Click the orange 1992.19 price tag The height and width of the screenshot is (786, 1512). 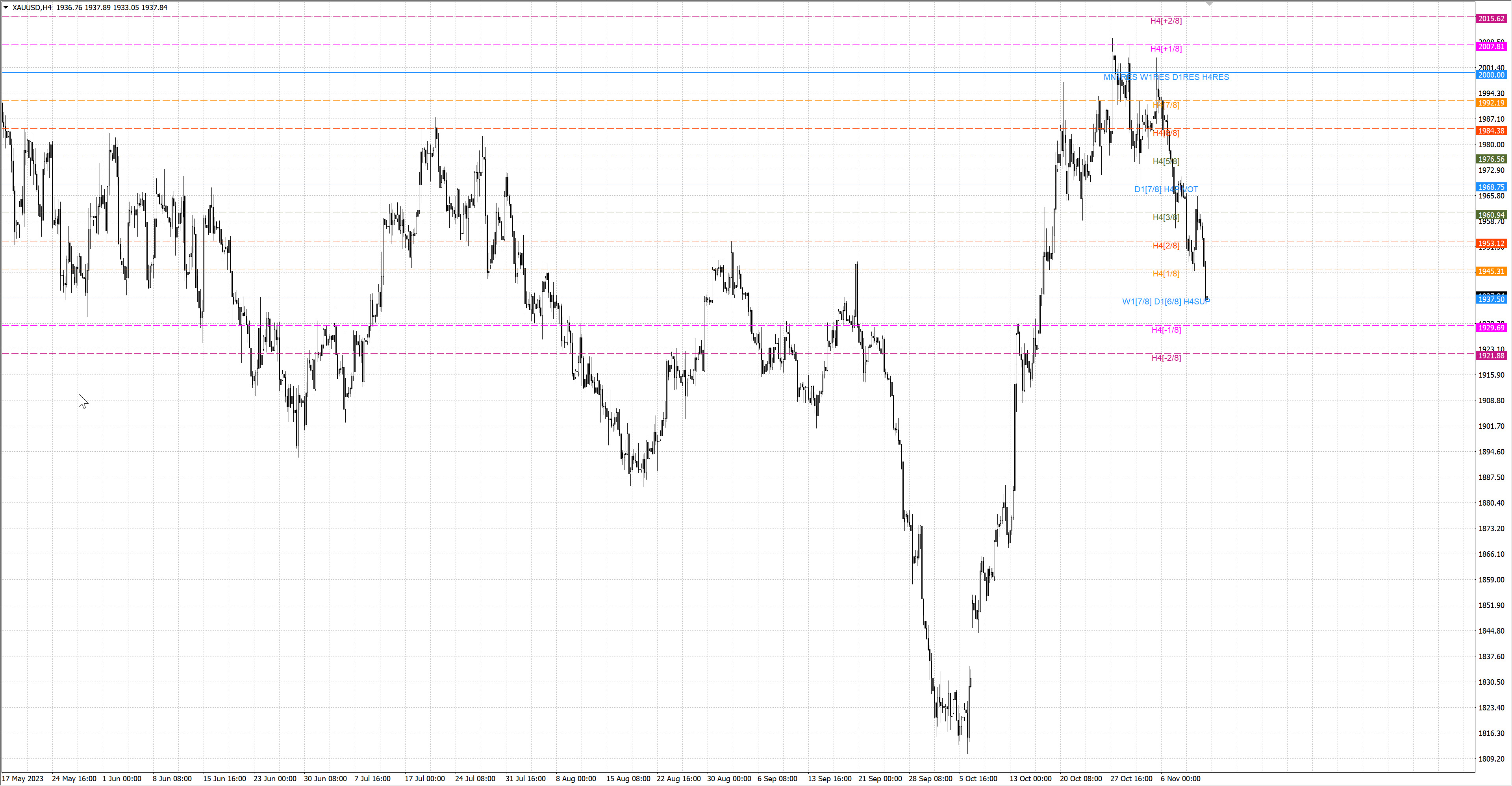1491,103
